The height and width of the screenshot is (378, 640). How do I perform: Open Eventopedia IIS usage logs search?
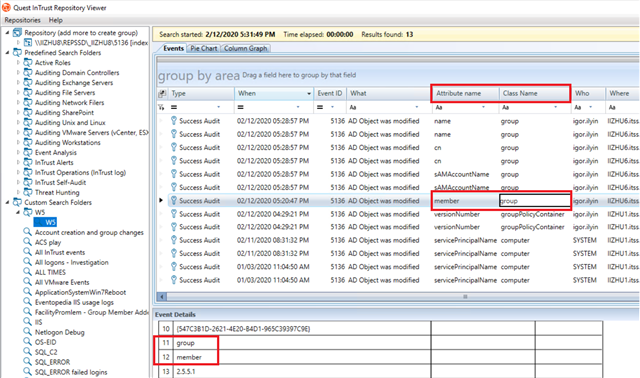pos(74,302)
